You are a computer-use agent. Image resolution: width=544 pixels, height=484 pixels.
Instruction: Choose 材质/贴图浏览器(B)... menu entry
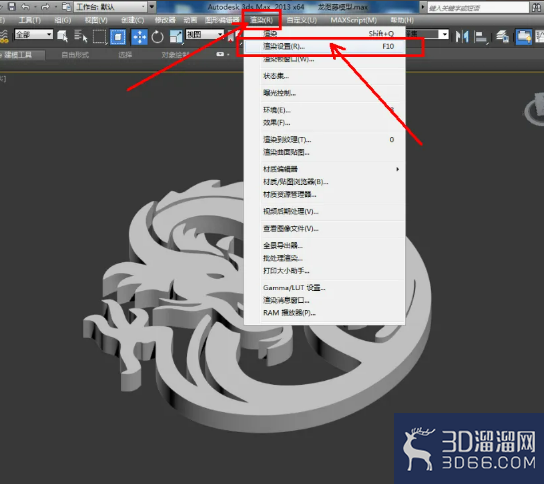pyautogui.click(x=325, y=181)
